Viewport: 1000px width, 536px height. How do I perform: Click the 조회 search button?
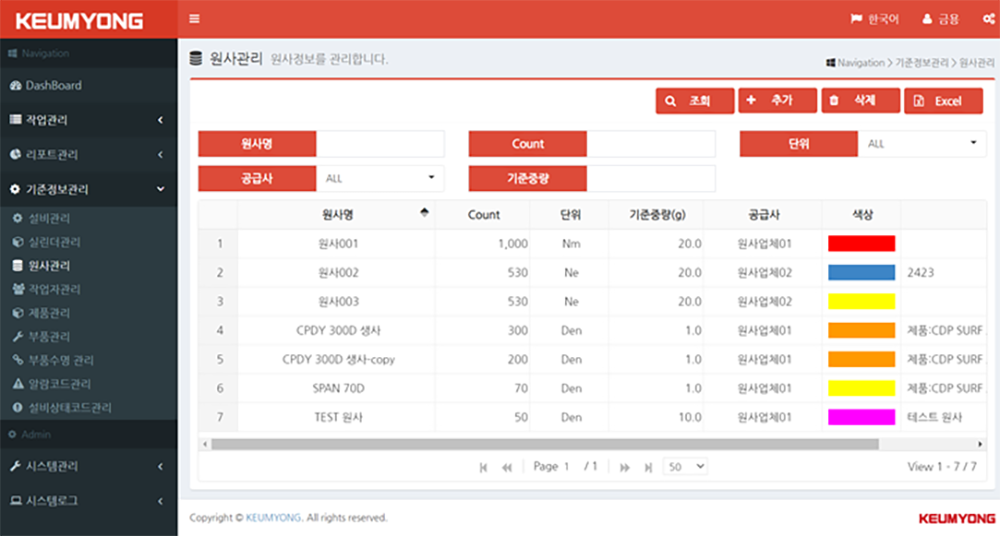click(695, 101)
